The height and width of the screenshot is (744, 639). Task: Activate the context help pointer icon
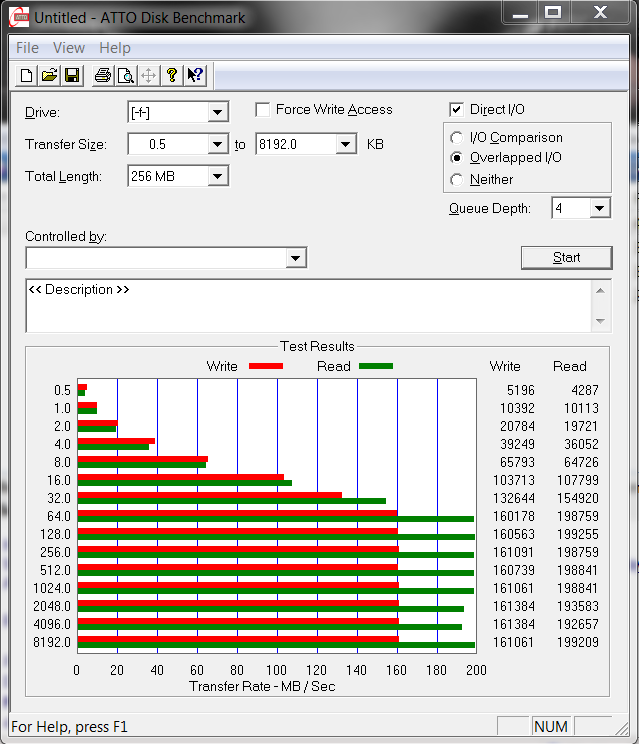[195, 75]
